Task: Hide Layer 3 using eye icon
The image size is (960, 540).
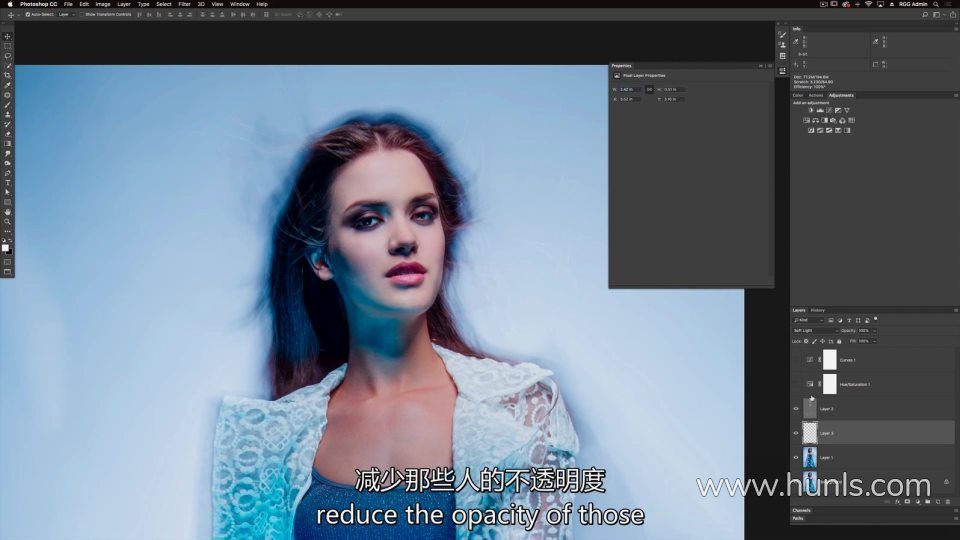Action: [796, 433]
